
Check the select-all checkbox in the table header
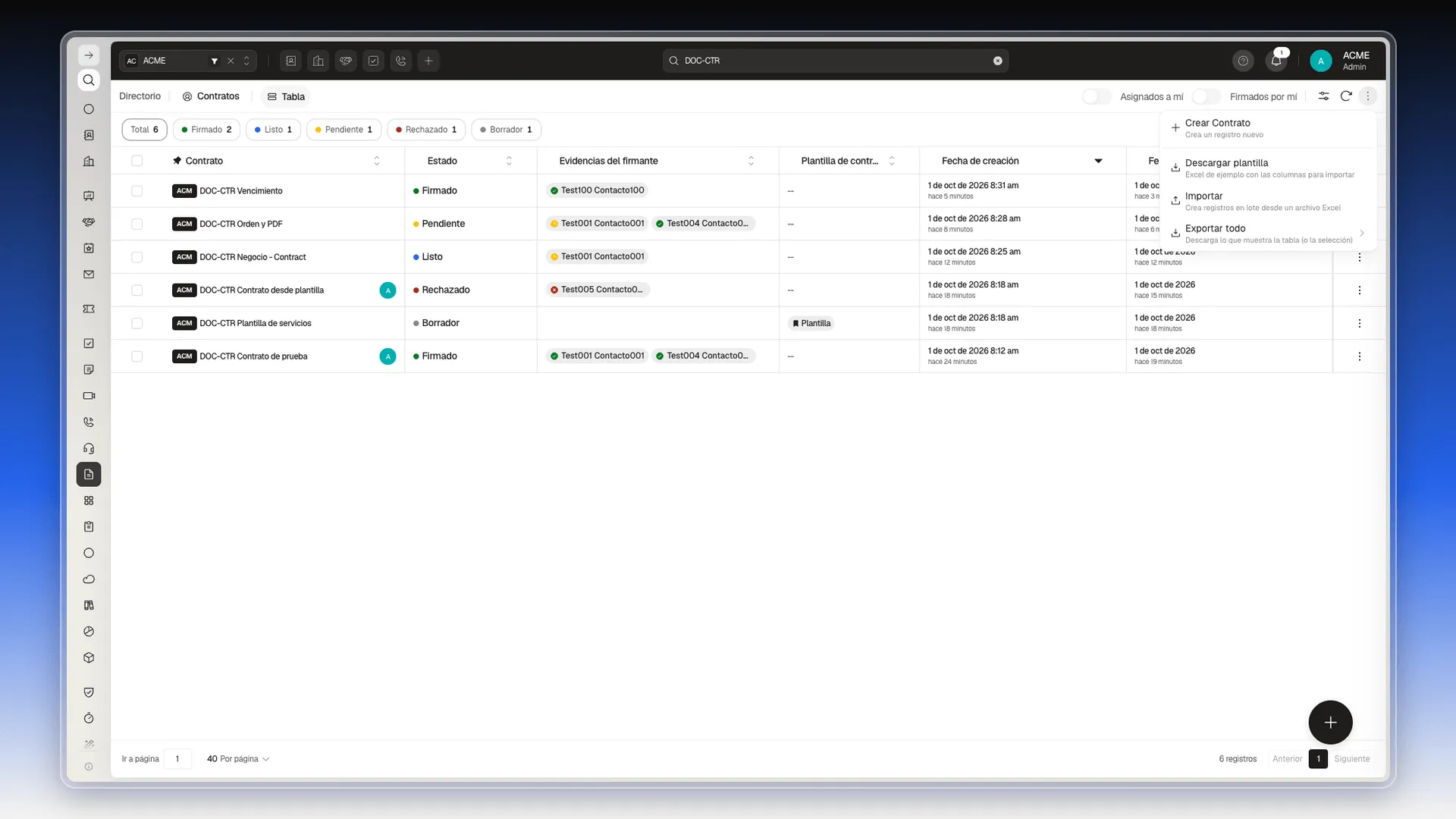136,161
